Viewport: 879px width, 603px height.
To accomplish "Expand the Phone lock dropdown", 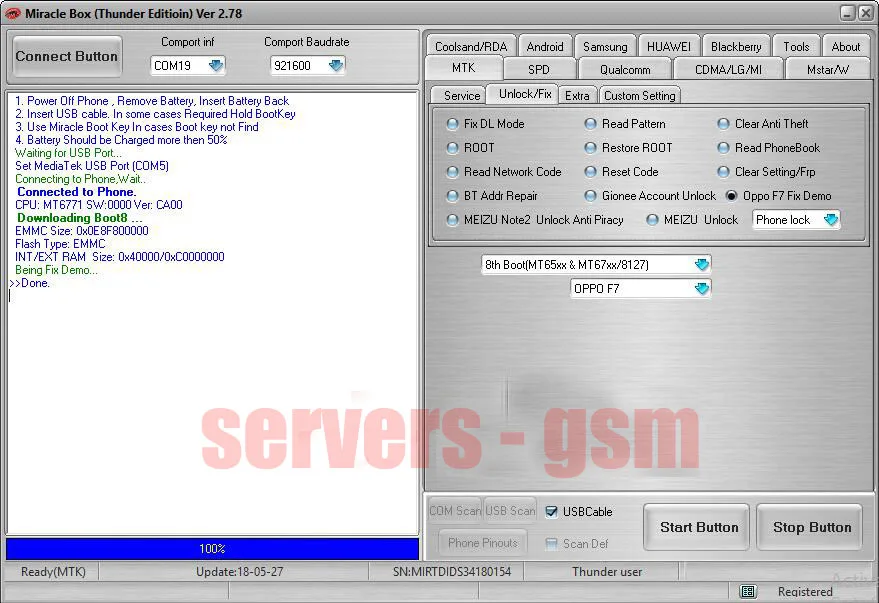I will (831, 220).
